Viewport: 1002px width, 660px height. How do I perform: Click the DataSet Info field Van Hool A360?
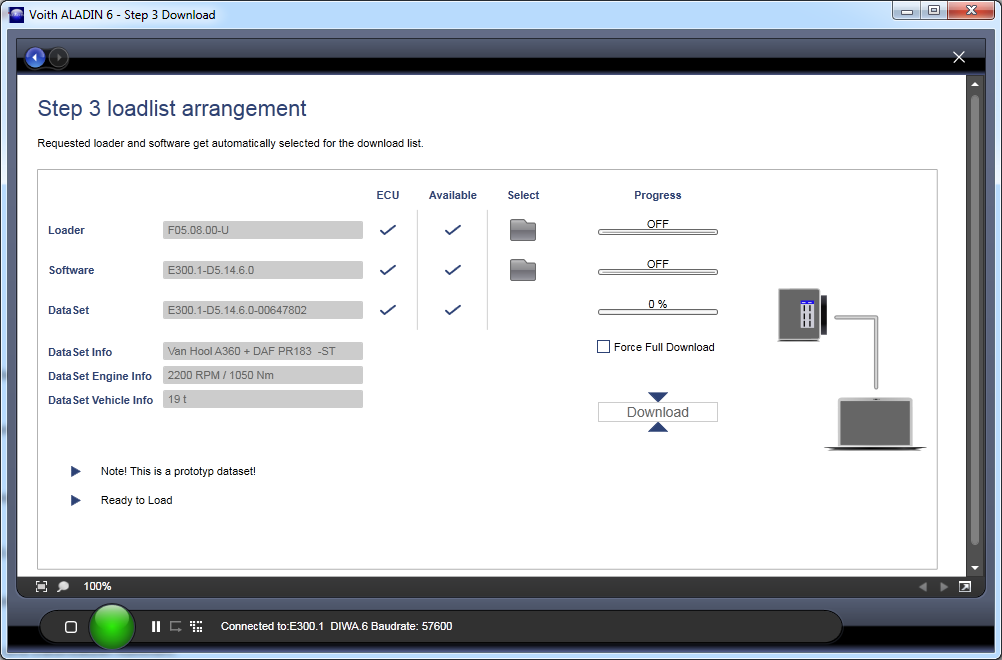(263, 351)
